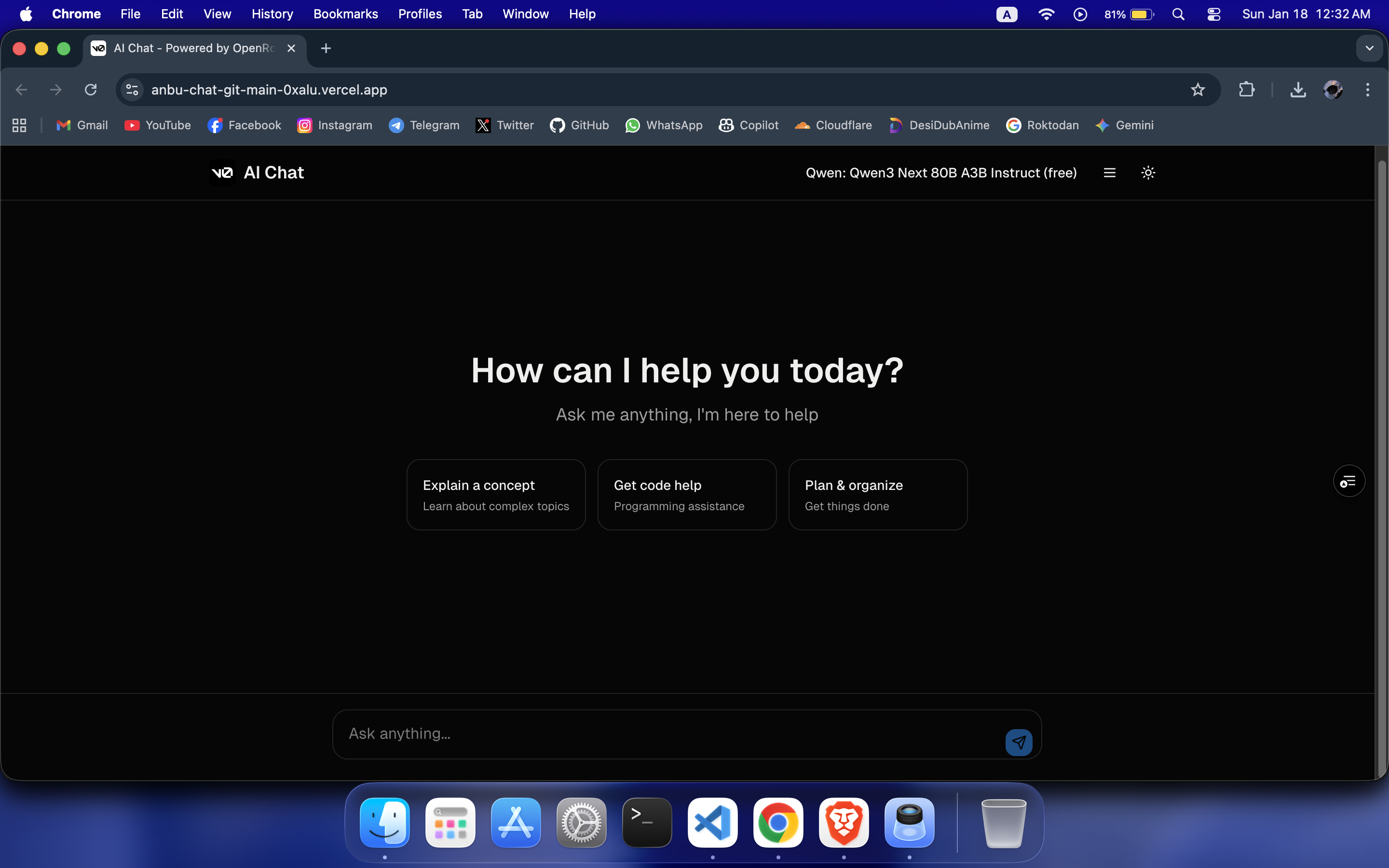The image size is (1389, 868).
Task: Click the reload page icon
Action: point(91,90)
